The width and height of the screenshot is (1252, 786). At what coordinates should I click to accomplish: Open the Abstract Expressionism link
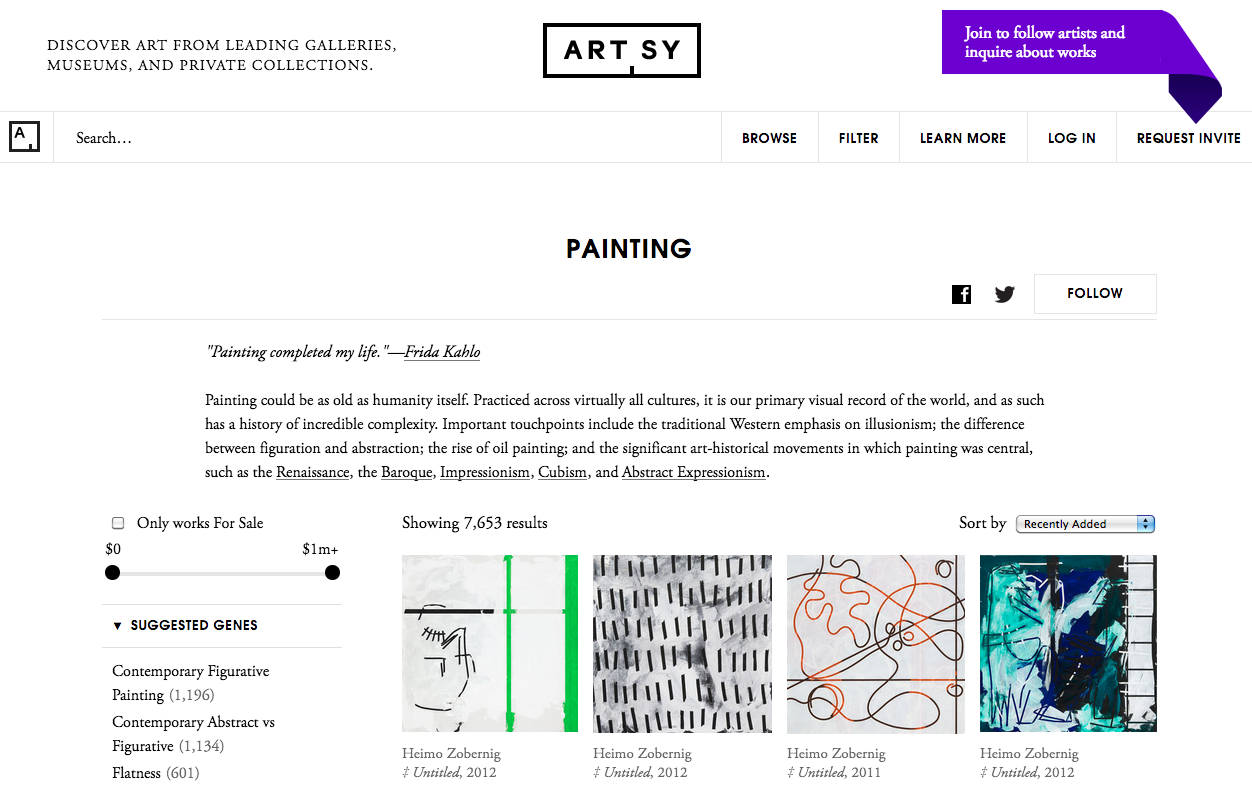pyautogui.click(x=693, y=472)
